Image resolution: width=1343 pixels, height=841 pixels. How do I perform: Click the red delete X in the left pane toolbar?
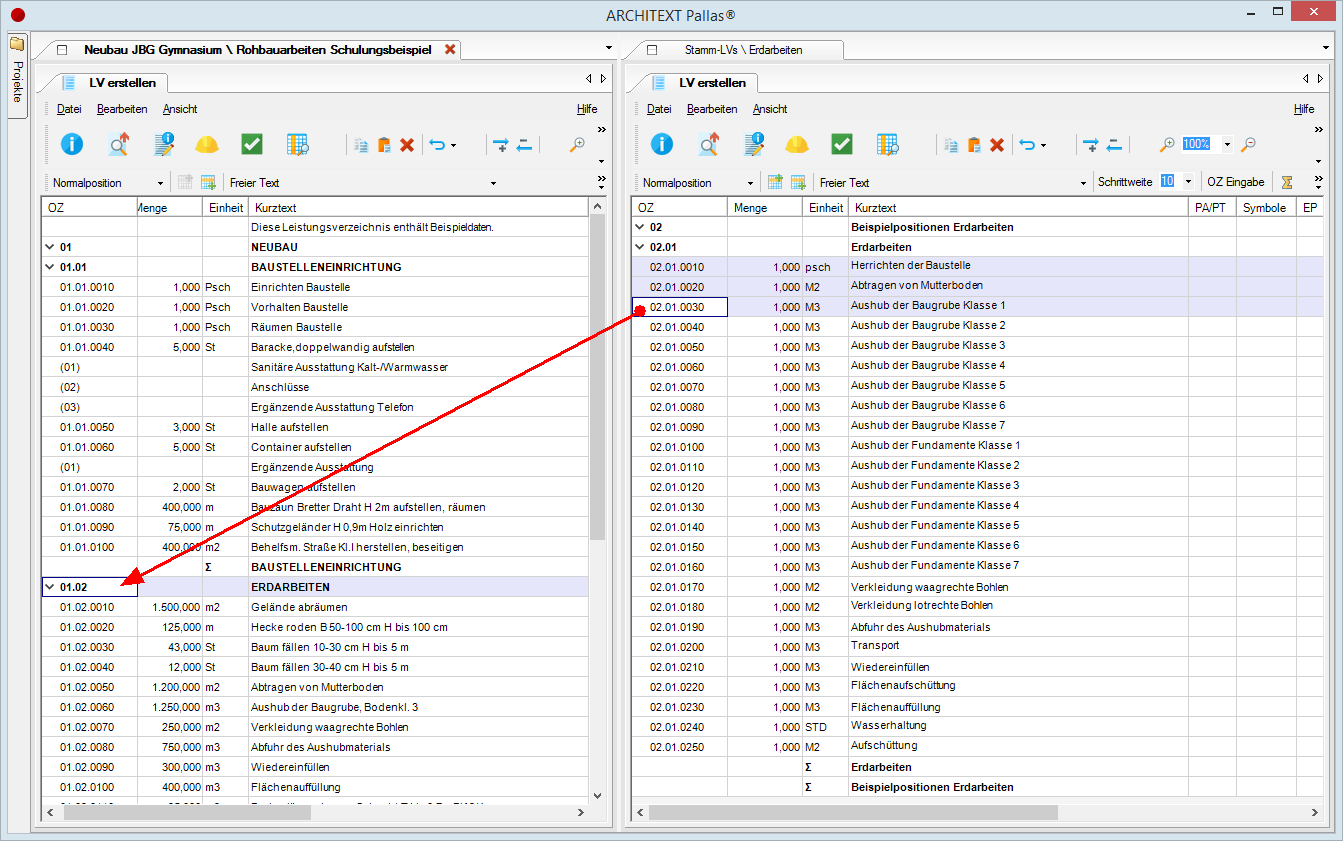coord(407,145)
